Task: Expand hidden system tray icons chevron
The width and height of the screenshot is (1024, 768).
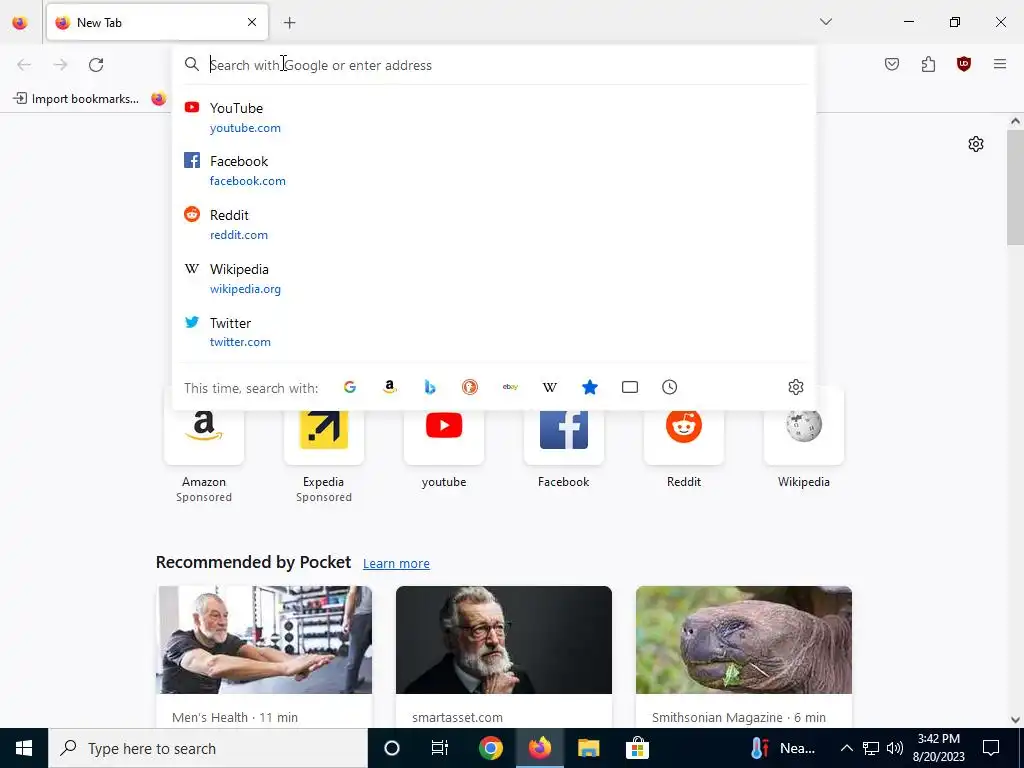Action: [x=846, y=748]
